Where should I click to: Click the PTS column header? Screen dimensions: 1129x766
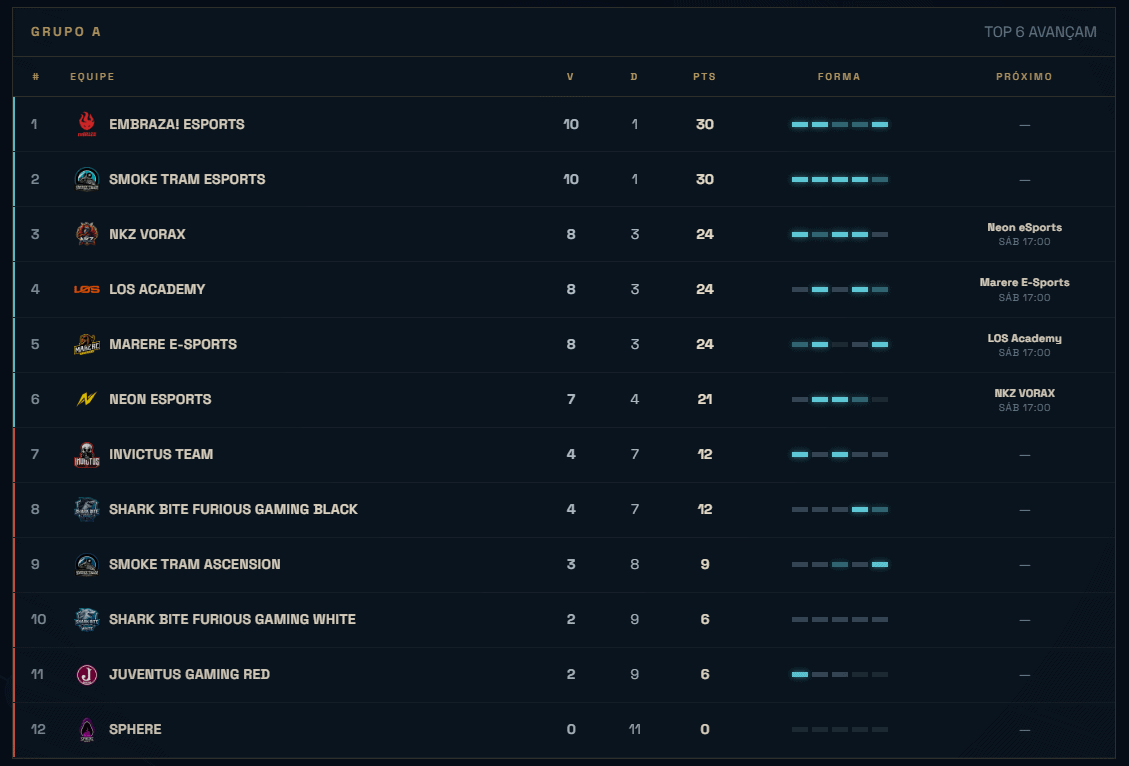click(x=704, y=76)
